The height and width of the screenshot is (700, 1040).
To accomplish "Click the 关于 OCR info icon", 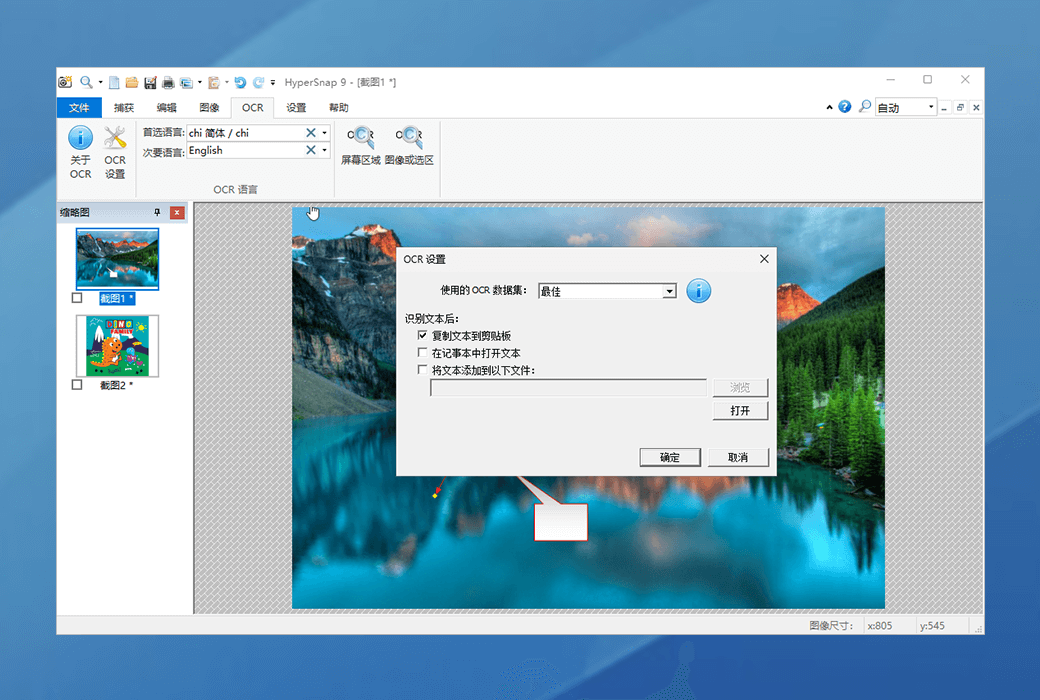I will (80, 139).
